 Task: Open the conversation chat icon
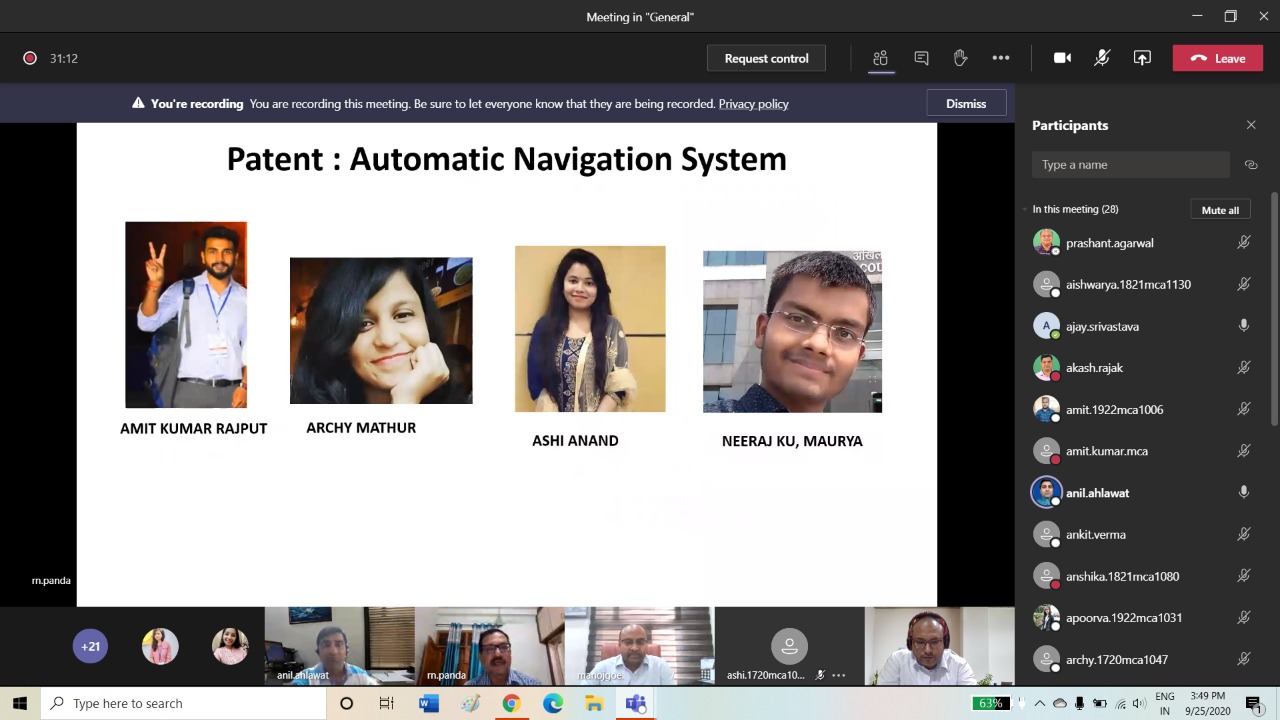tap(921, 58)
